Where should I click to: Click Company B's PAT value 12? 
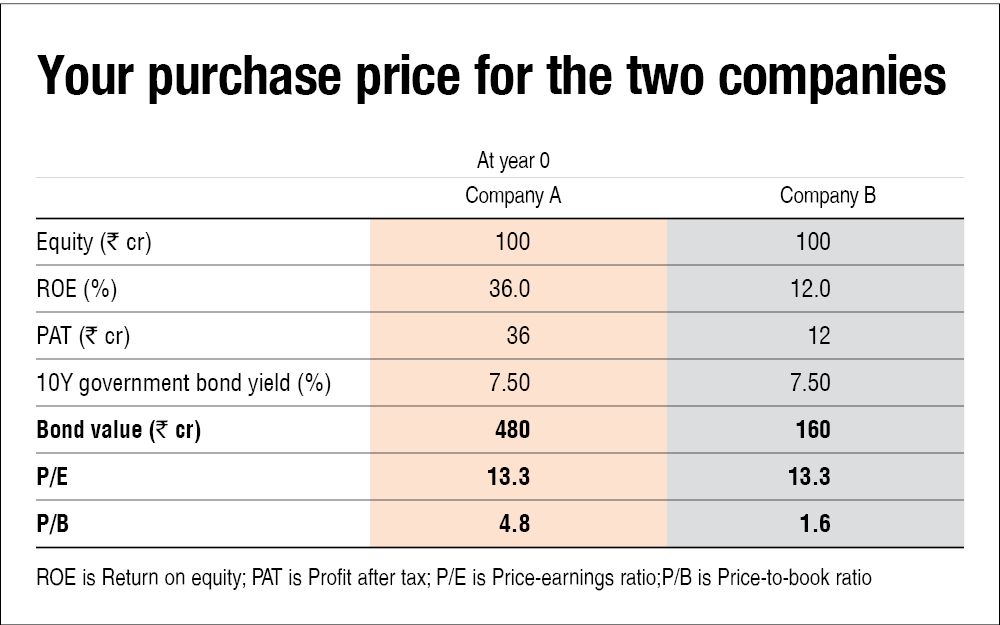pos(818,336)
